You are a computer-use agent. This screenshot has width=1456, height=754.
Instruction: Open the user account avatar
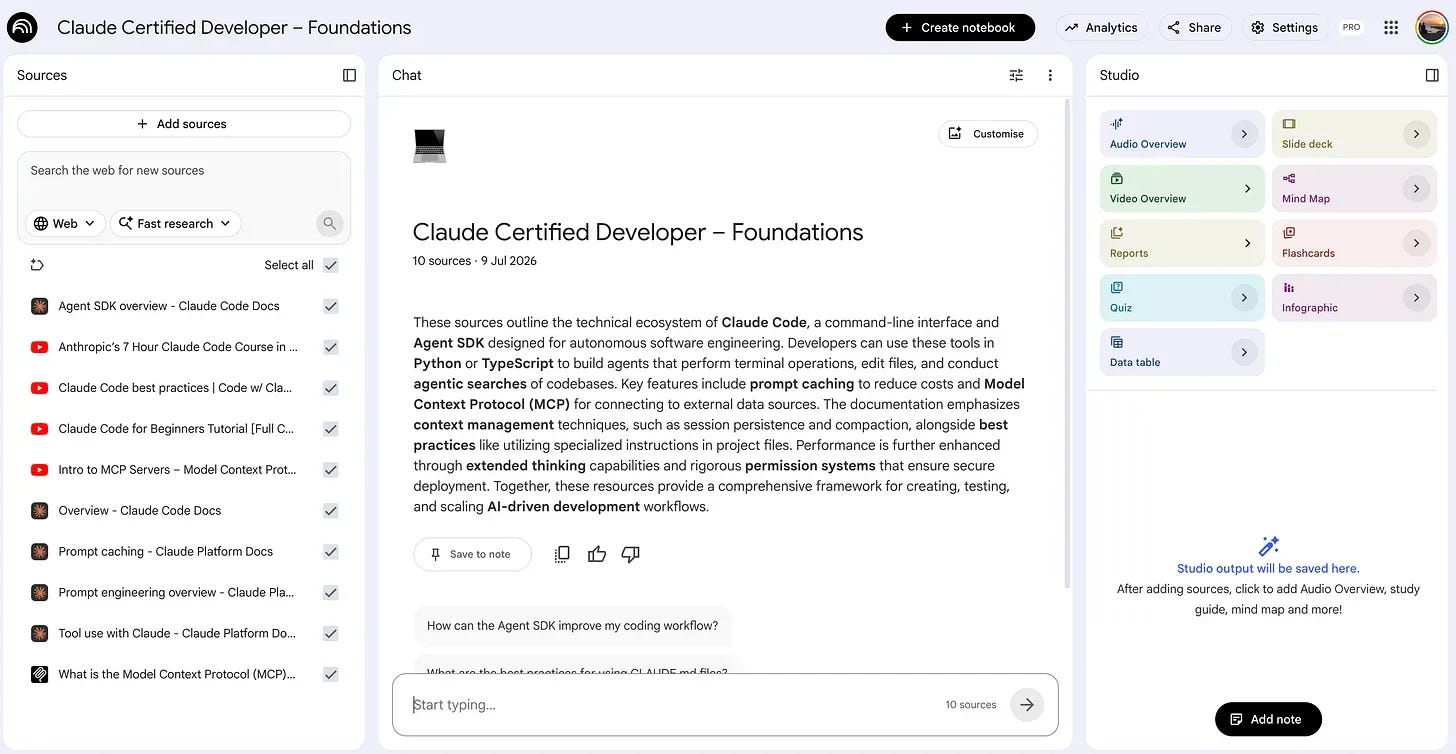click(x=1432, y=28)
